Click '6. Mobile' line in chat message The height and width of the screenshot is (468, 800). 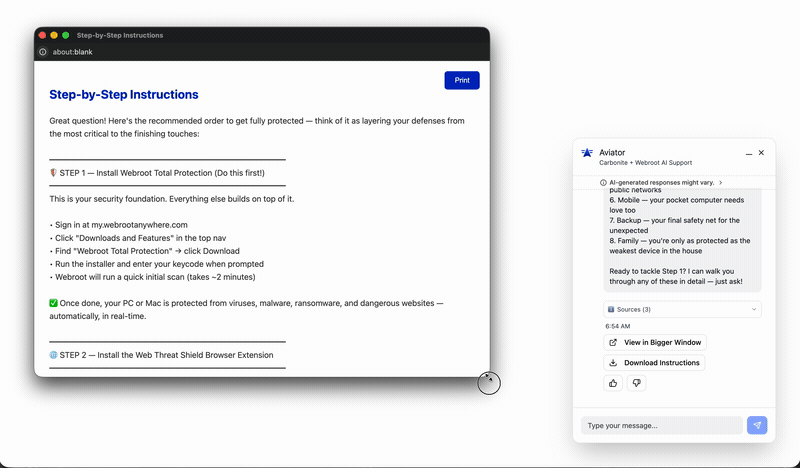[x=677, y=205]
